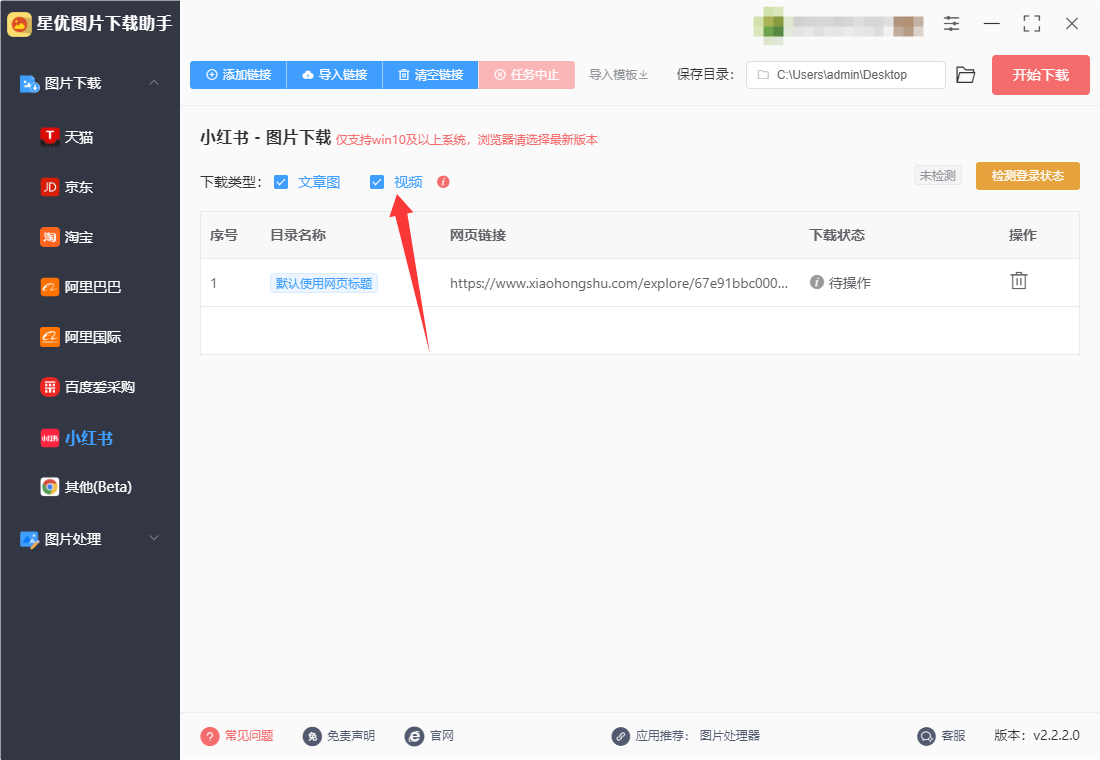Viewport: 1100px width, 760px height.
Task: Click the 阿里巴巴 logo icon
Action: click(49, 287)
